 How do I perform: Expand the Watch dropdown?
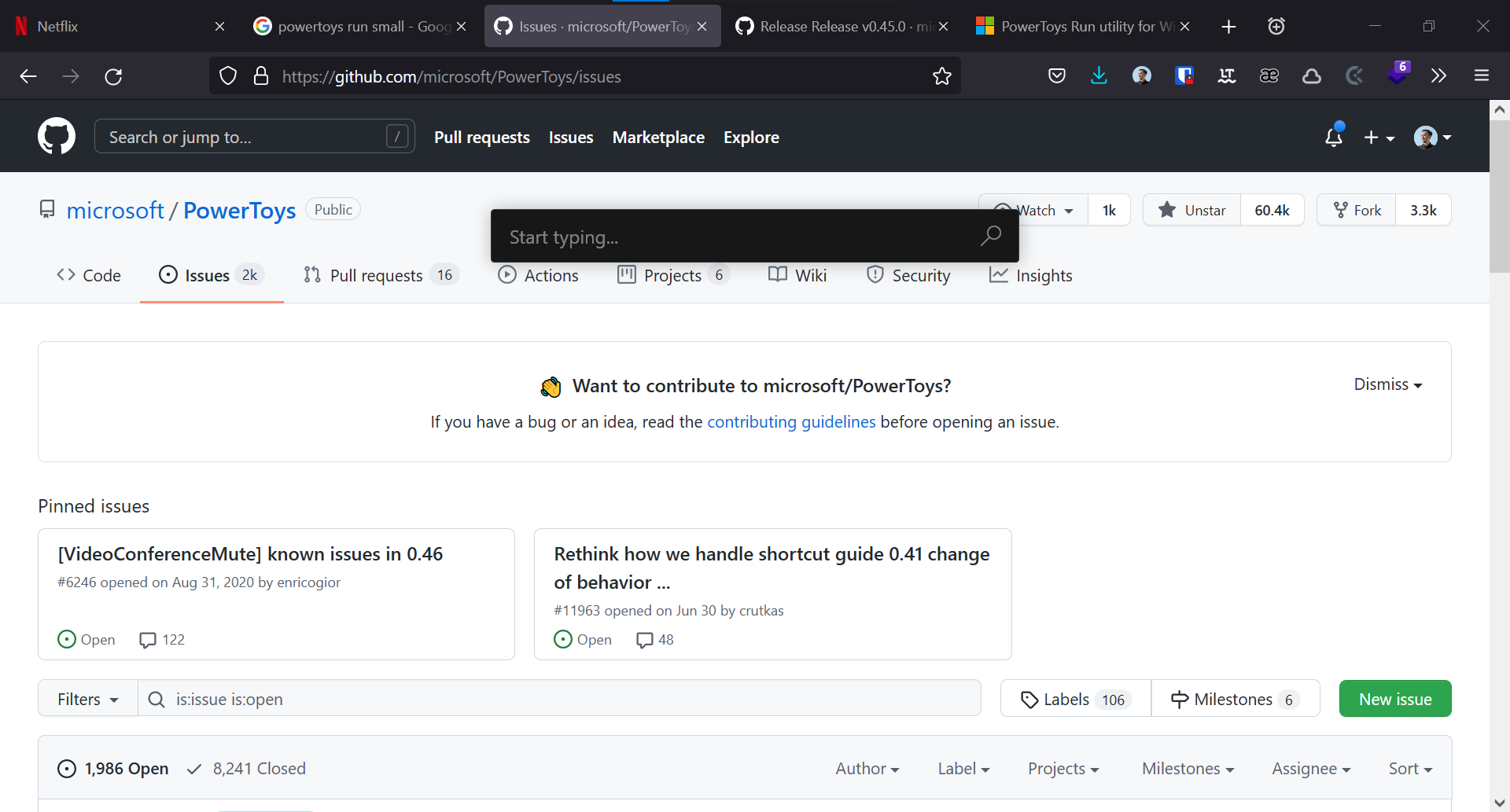pos(1033,210)
